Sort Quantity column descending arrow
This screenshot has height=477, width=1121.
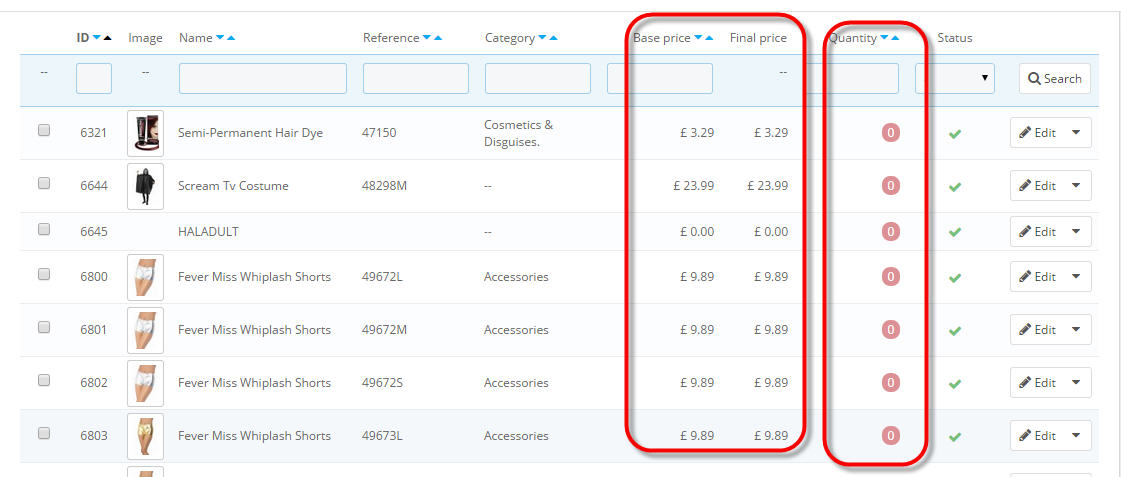click(x=884, y=38)
